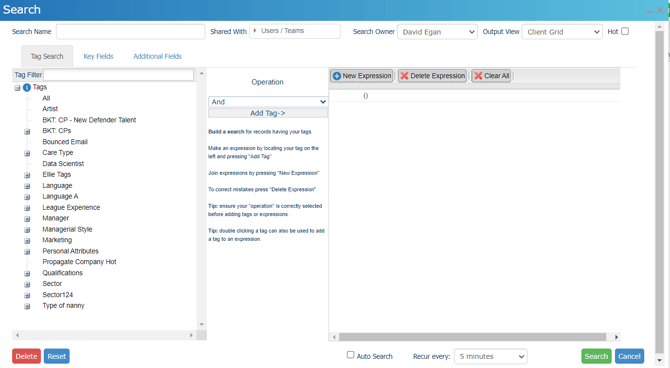
Task: Expand the League Experience node
Action: (27, 208)
